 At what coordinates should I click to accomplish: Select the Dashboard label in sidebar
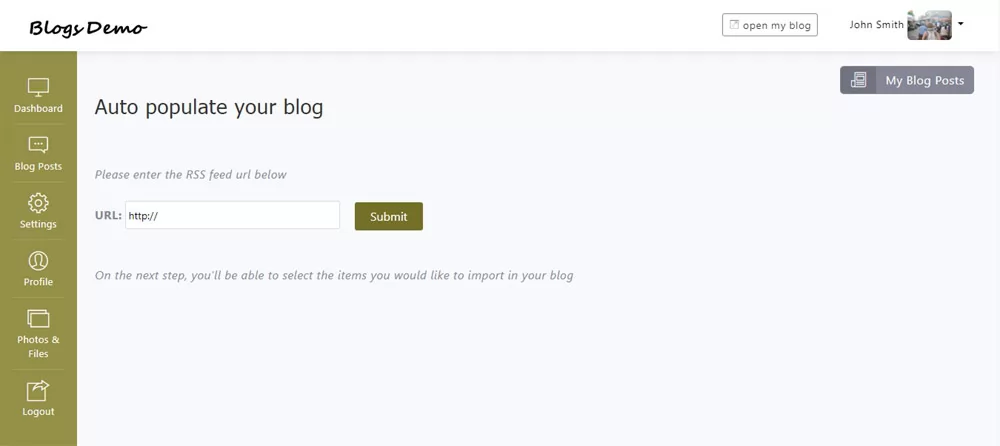point(38,109)
